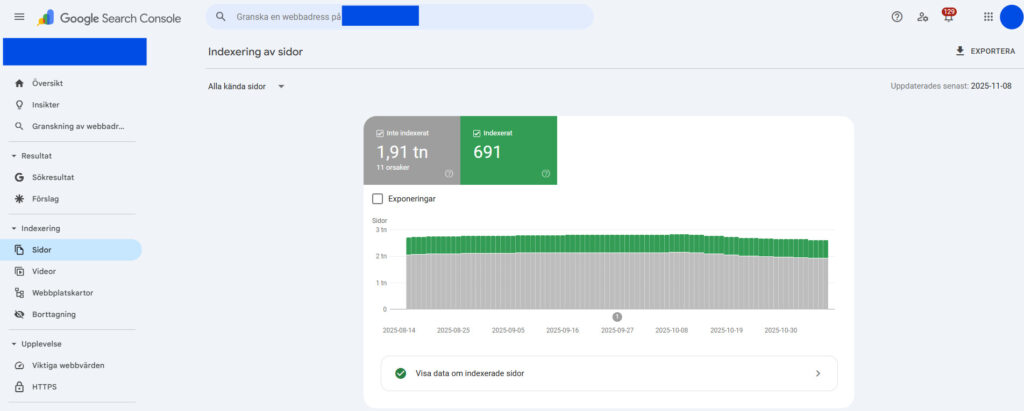Enable the Exponeringar checkbox

pyautogui.click(x=377, y=199)
